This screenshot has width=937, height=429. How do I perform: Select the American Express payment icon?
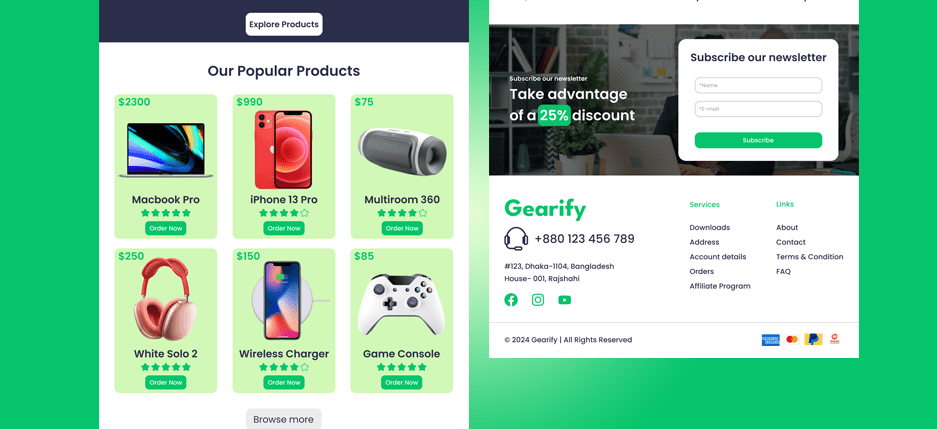coord(770,340)
